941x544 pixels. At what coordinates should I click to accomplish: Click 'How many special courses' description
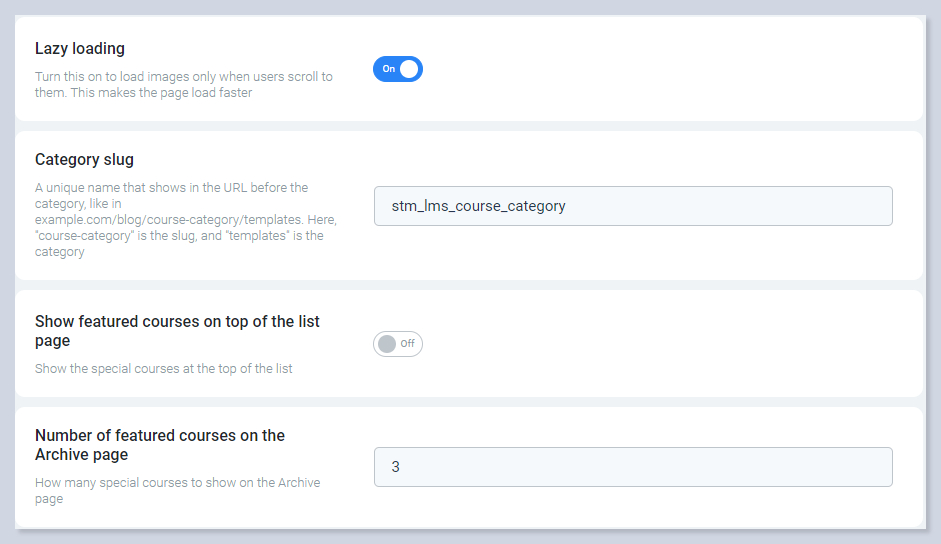pyautogui.click(x=177, y=490)
